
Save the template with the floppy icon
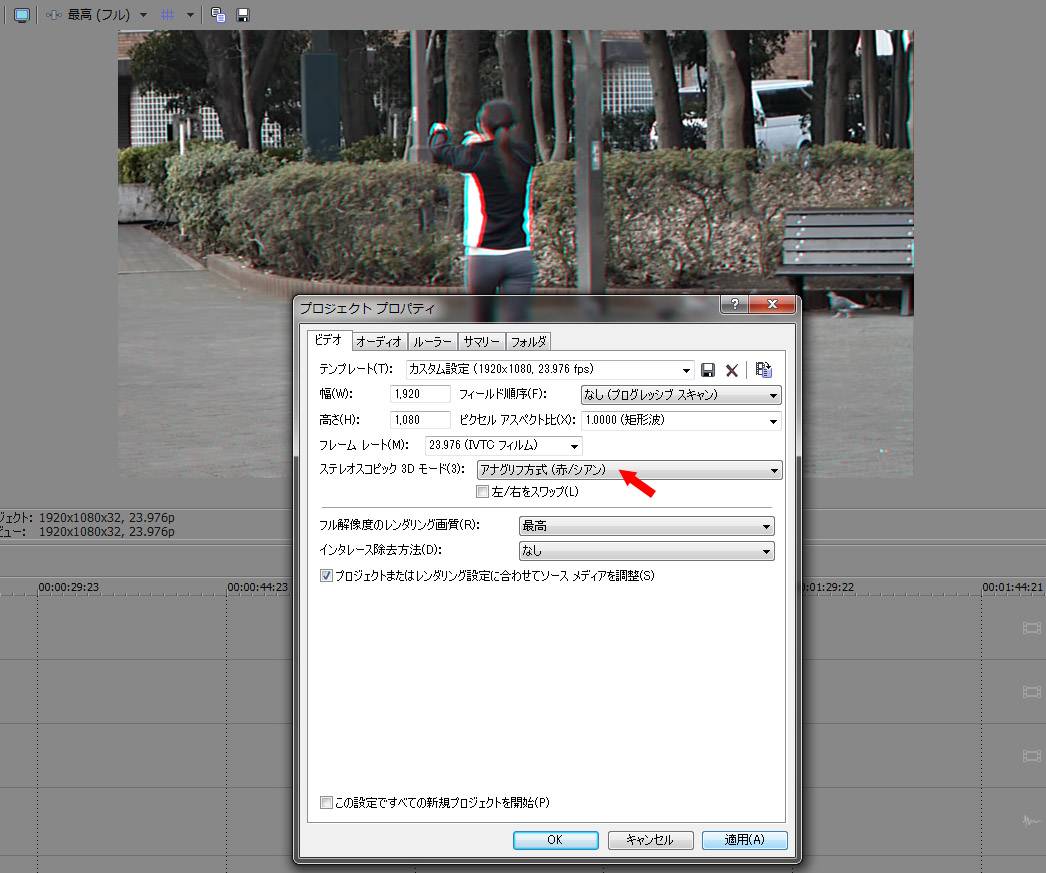pos(708,370)
